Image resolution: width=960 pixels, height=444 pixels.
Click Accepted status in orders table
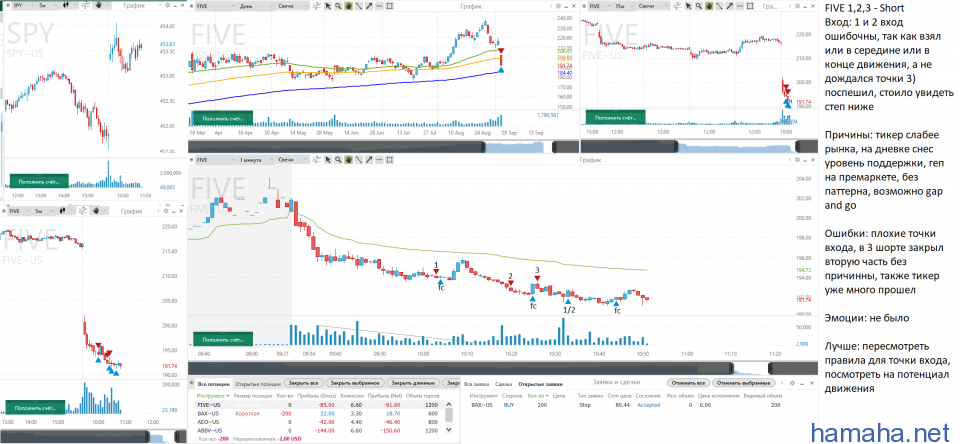(649, 405)
